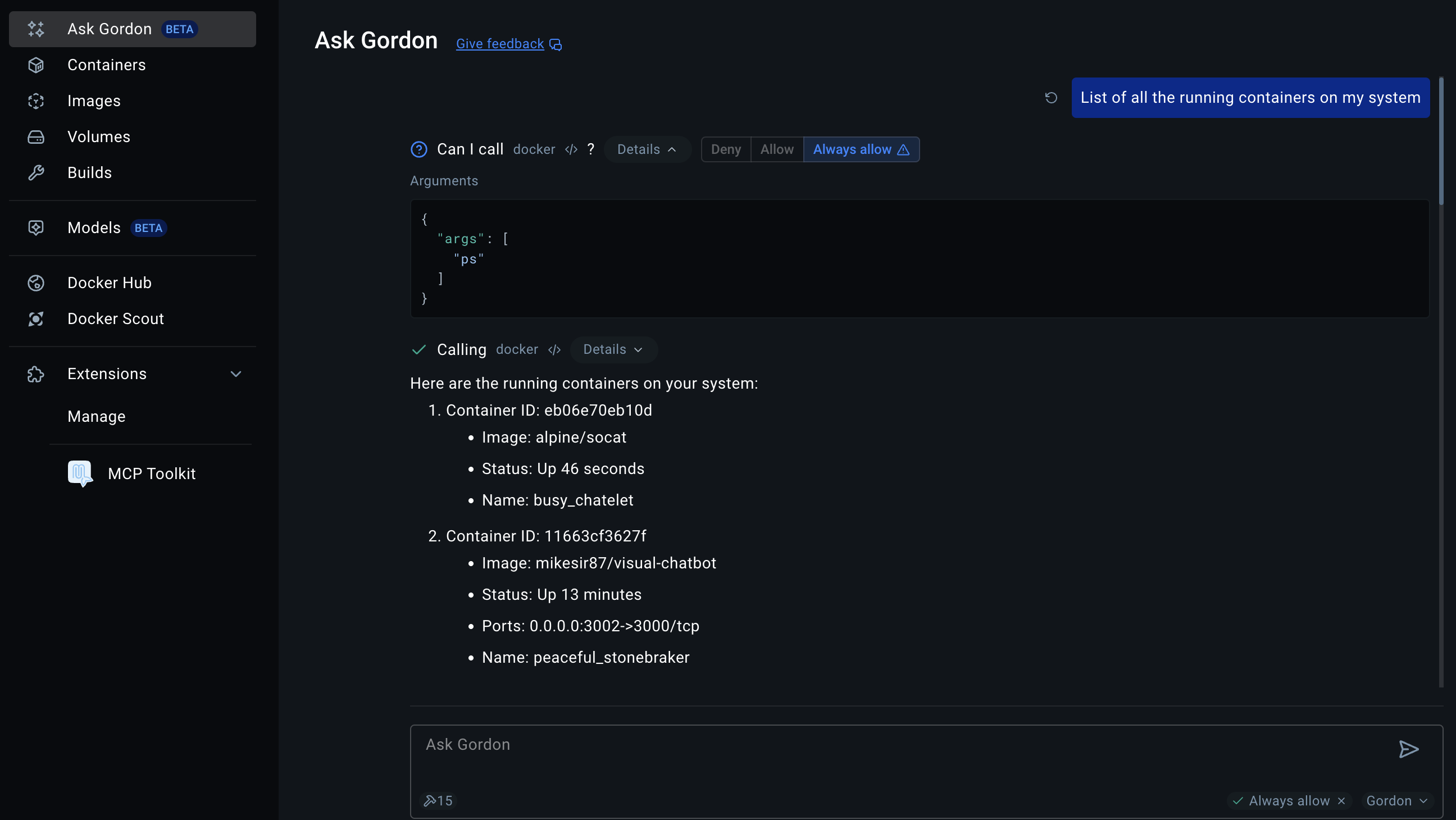
Task: Click the Containers cube icon
Action: 36,65
